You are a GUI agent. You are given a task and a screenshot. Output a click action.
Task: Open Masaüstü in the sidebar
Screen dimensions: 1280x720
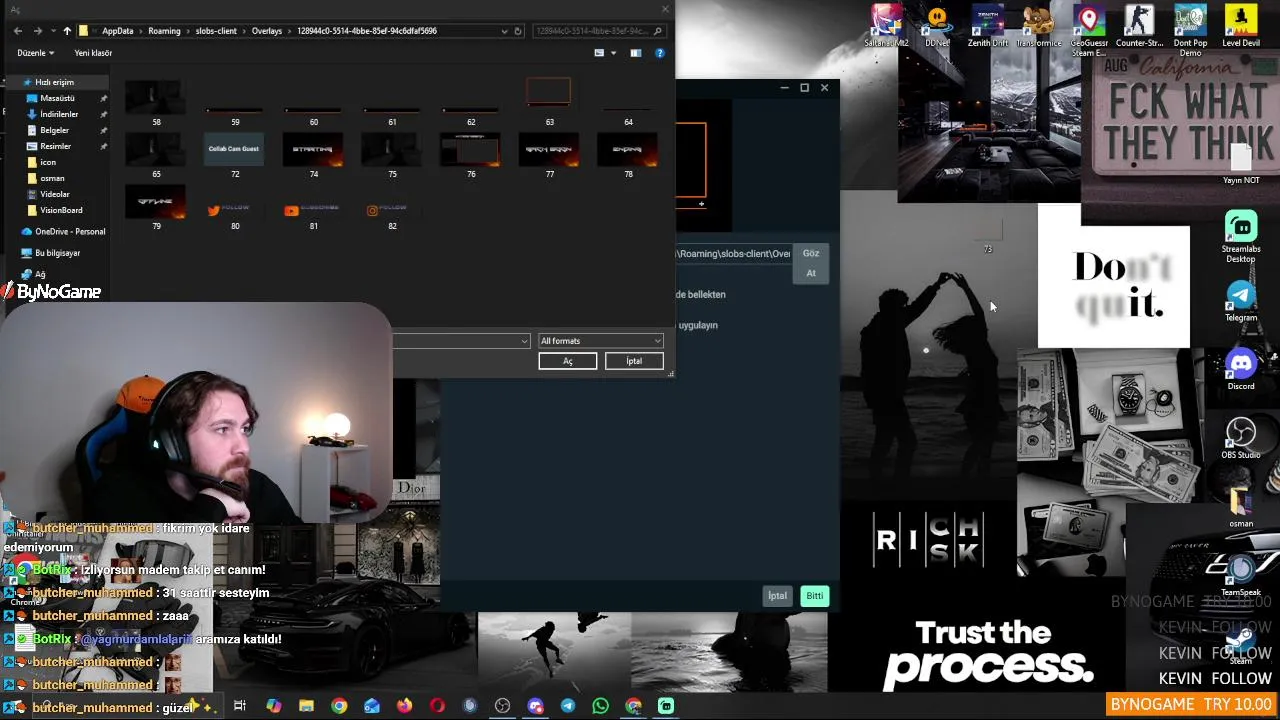[x=57, y=98]
